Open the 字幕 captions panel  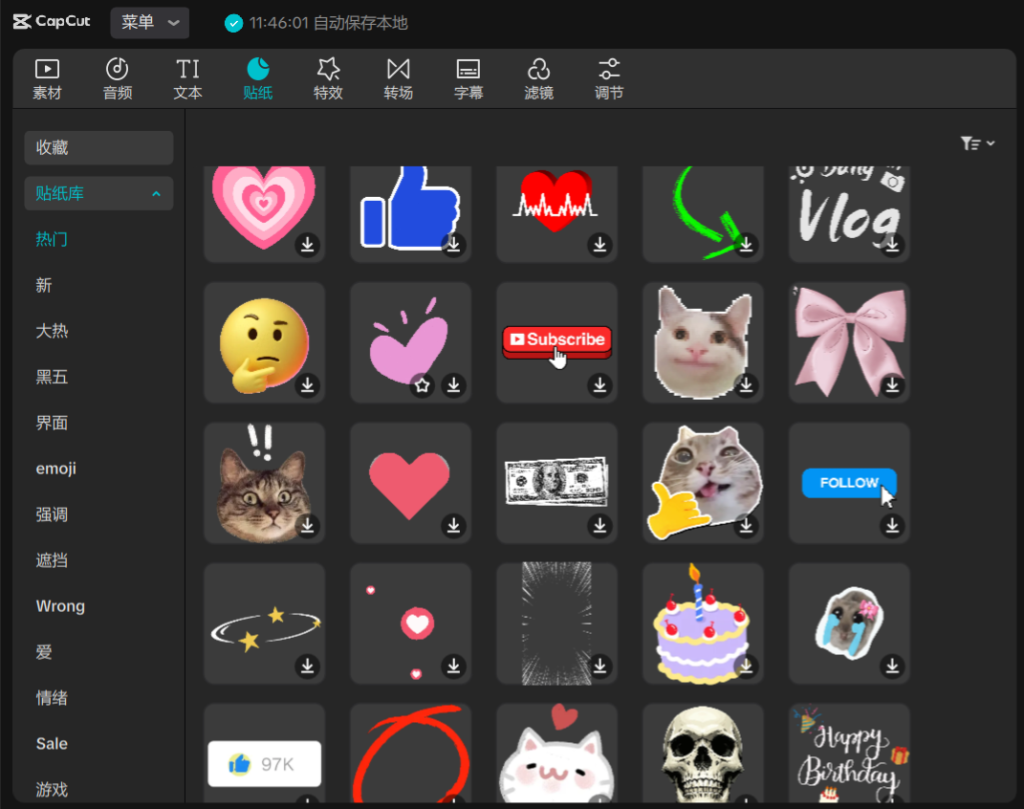[468, 79]
